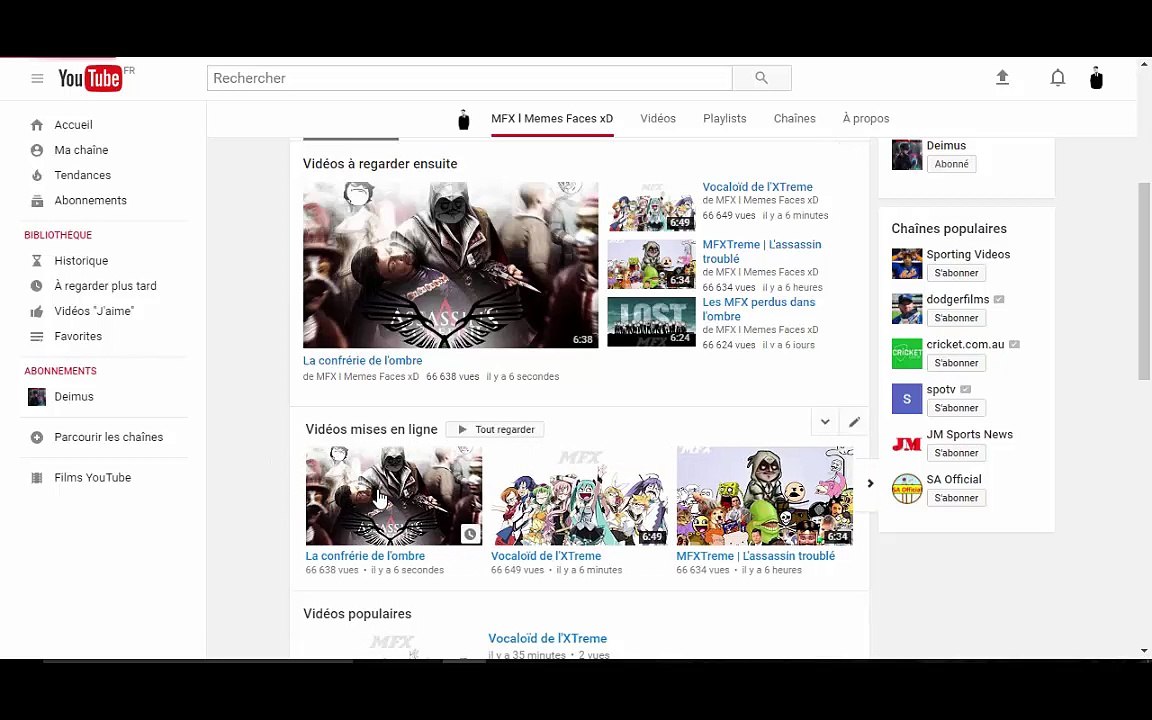Click the Abonnements sidebar icon
The width and height of the screenshot is (1152, 720).
pos(37,200)
